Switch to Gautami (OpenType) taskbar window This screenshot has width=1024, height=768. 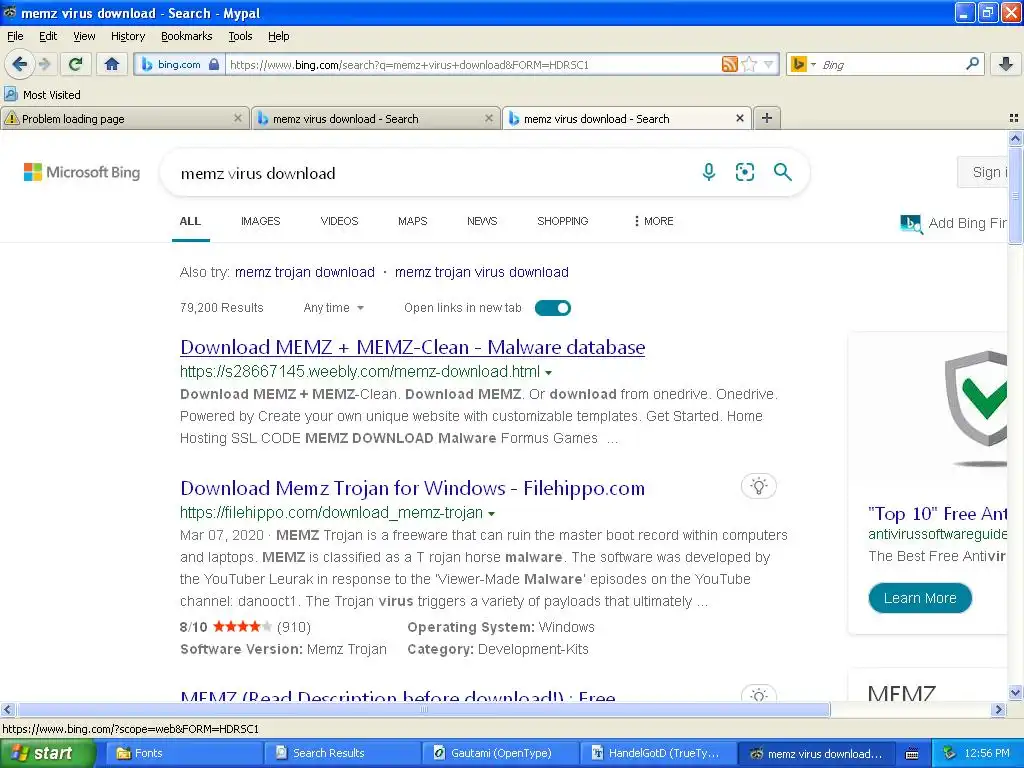point(501,754)
